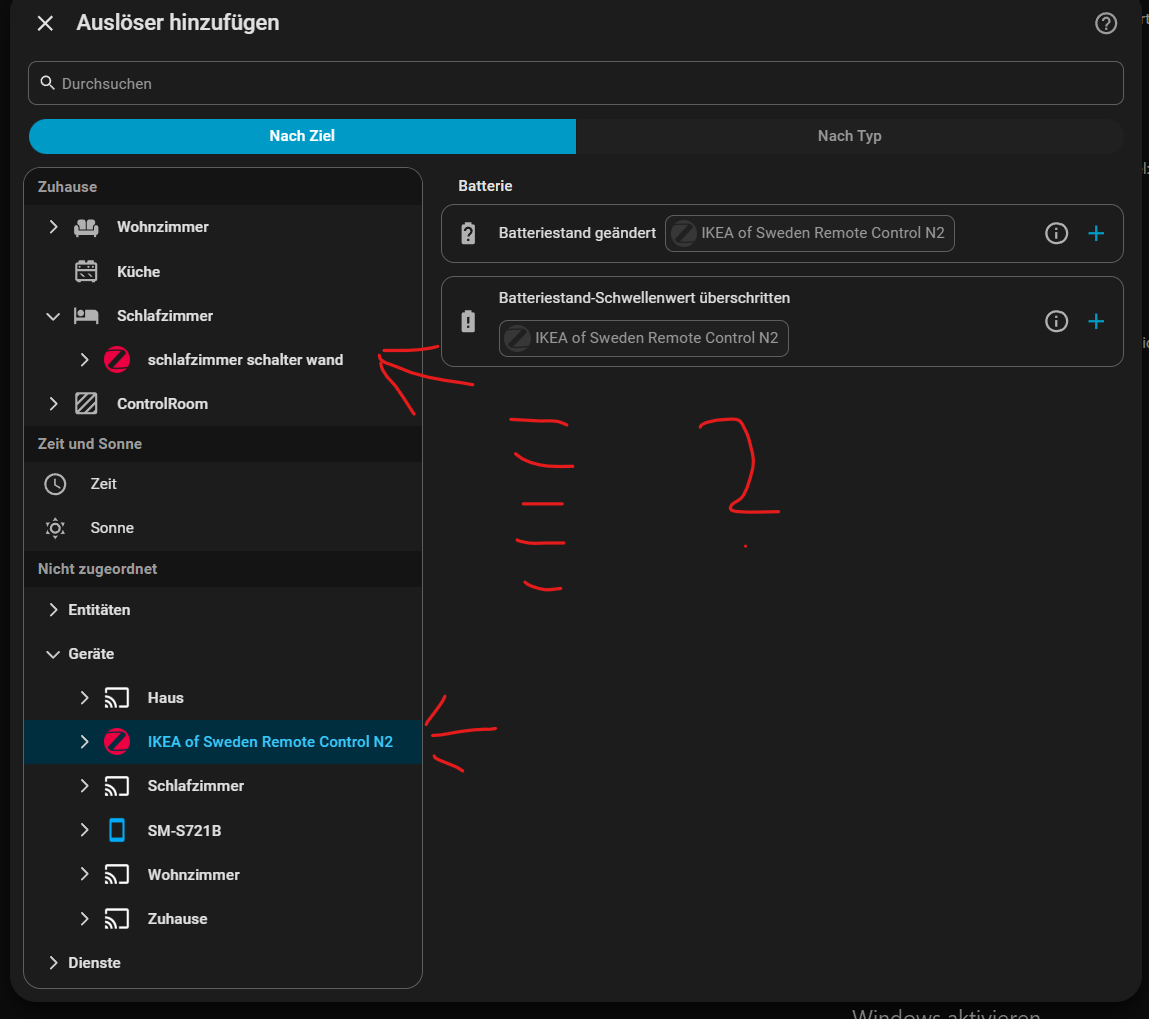Select the Zeit trigger target
1149x1019 pixels.
tap(103, 484)
